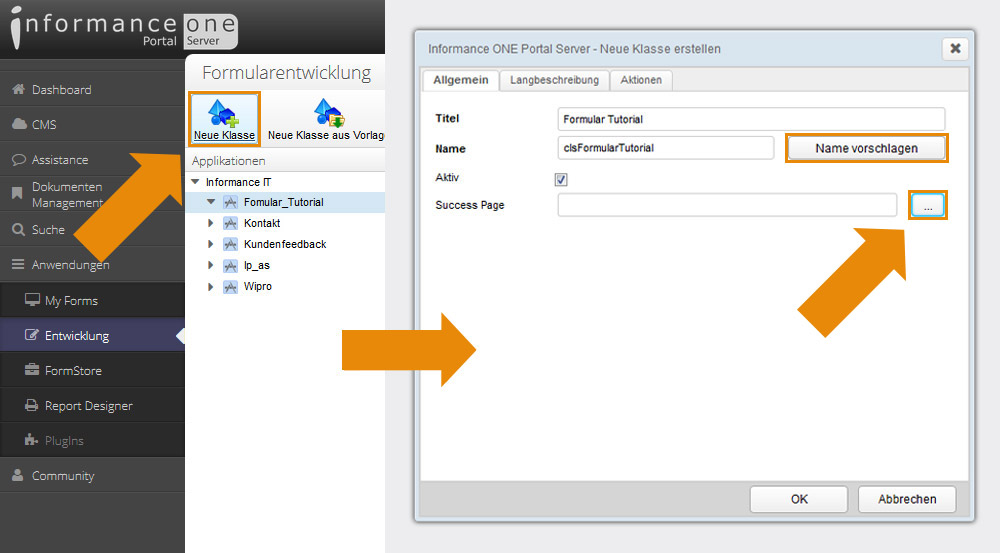Open the Aktionen tab
Image resolution: width=1000 pixels, height=553 pixels.
[x=641, y=80]
